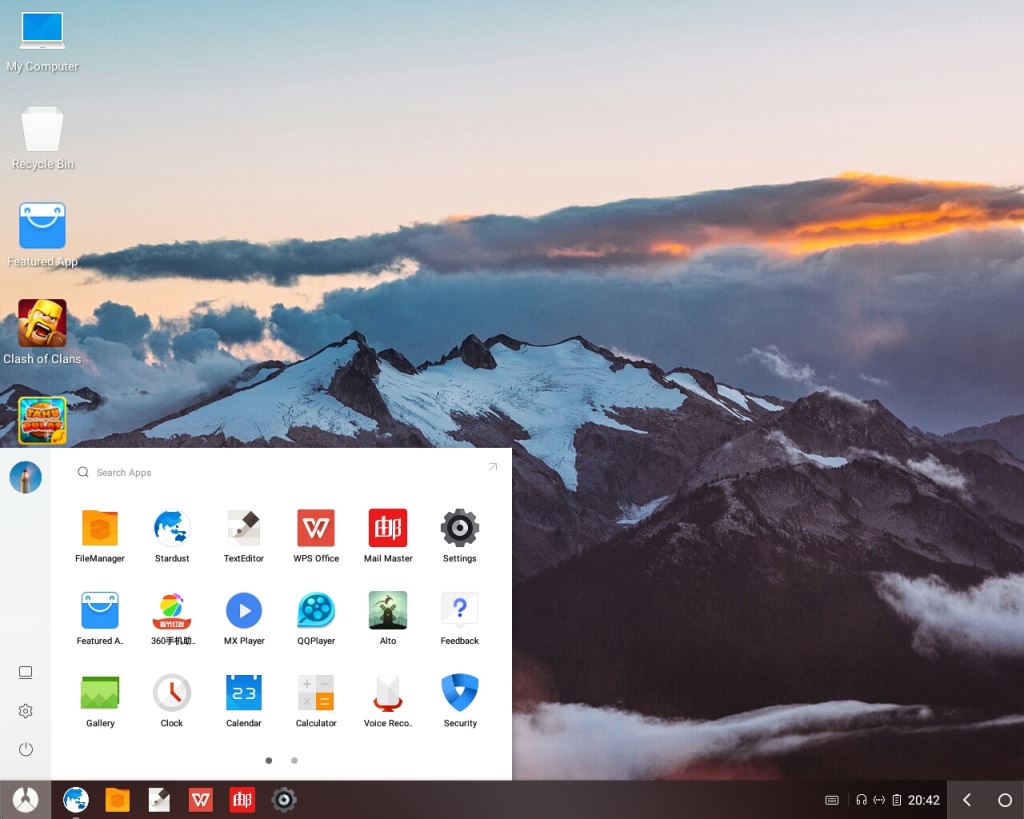Open FileManager in the app launcher

point(100,535)
